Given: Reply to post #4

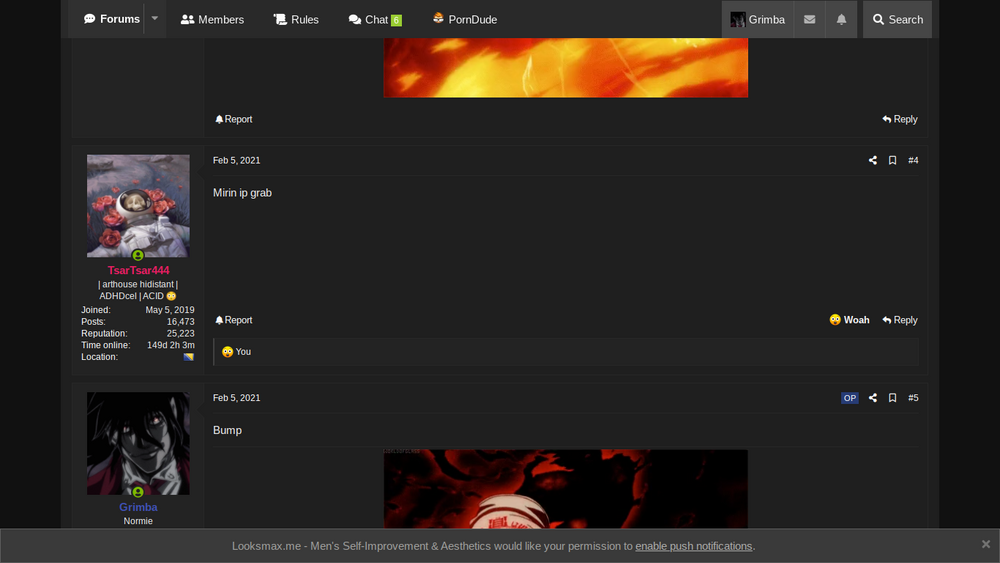Looking at the screenshot, I should 900,320.
